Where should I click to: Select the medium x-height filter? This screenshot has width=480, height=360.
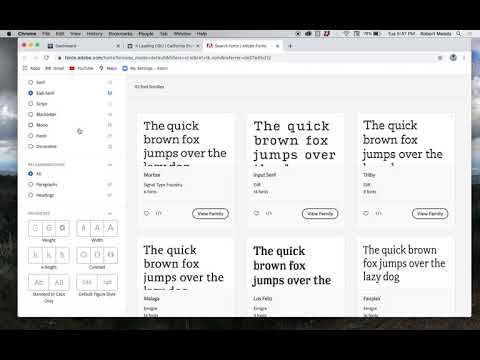pos(49,255)
